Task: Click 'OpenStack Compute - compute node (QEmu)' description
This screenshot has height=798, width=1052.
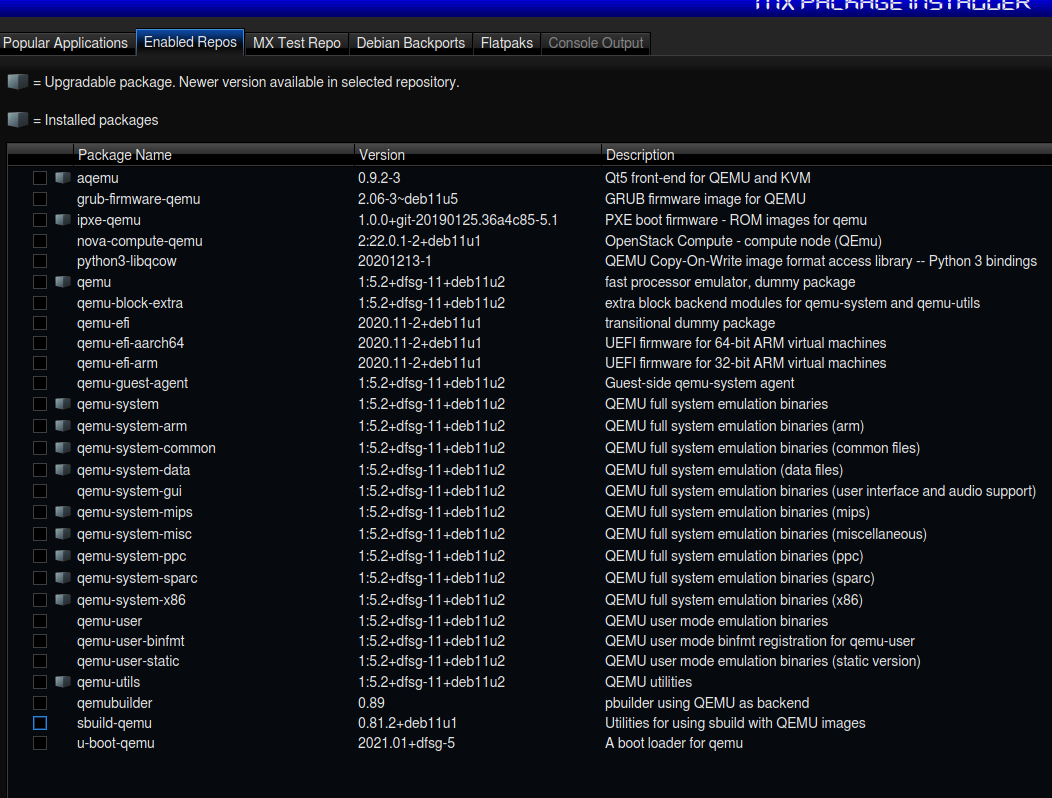Action: pos(743,241)
